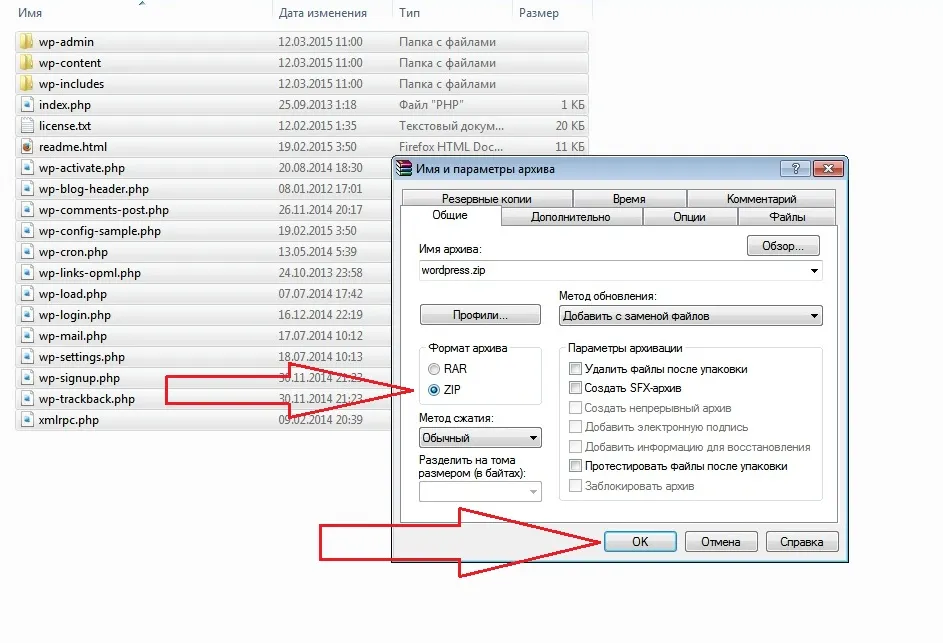
Task: Select the 'wp-login.php' file name
Action: (x=75, y=315)
